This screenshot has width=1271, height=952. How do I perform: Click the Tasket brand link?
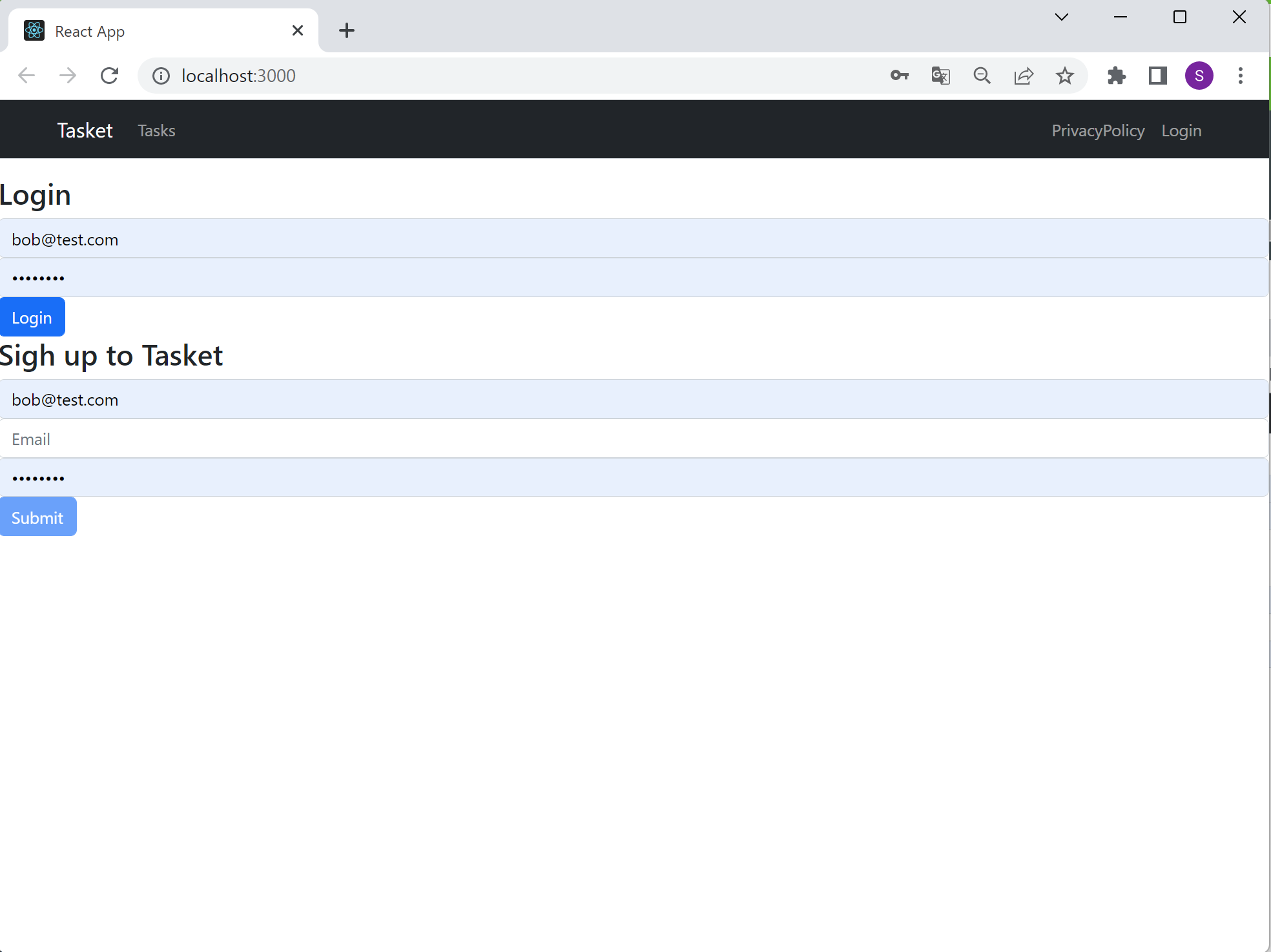pos(85,130)
